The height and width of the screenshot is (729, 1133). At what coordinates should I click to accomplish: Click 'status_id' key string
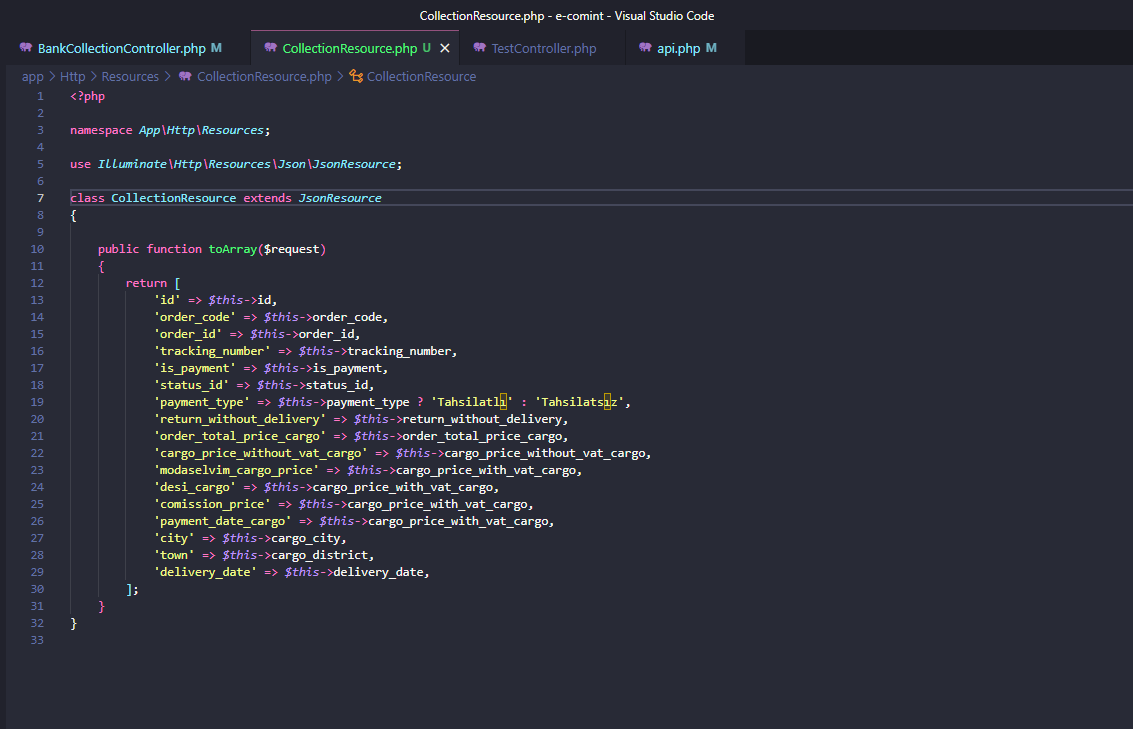click(x=191, y=385)
